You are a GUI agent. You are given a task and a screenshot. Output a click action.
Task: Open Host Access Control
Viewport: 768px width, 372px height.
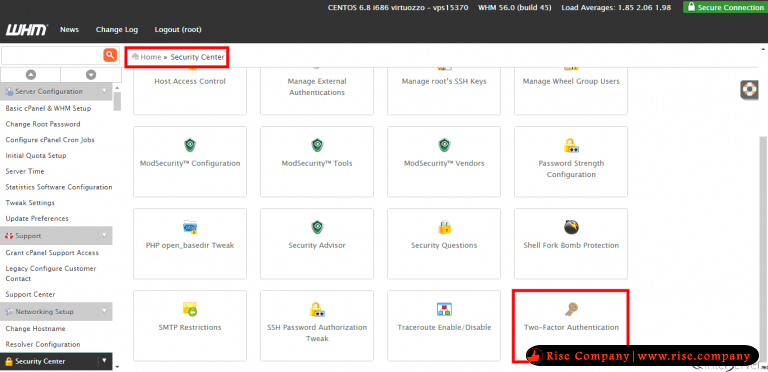[x=190, y=81]
